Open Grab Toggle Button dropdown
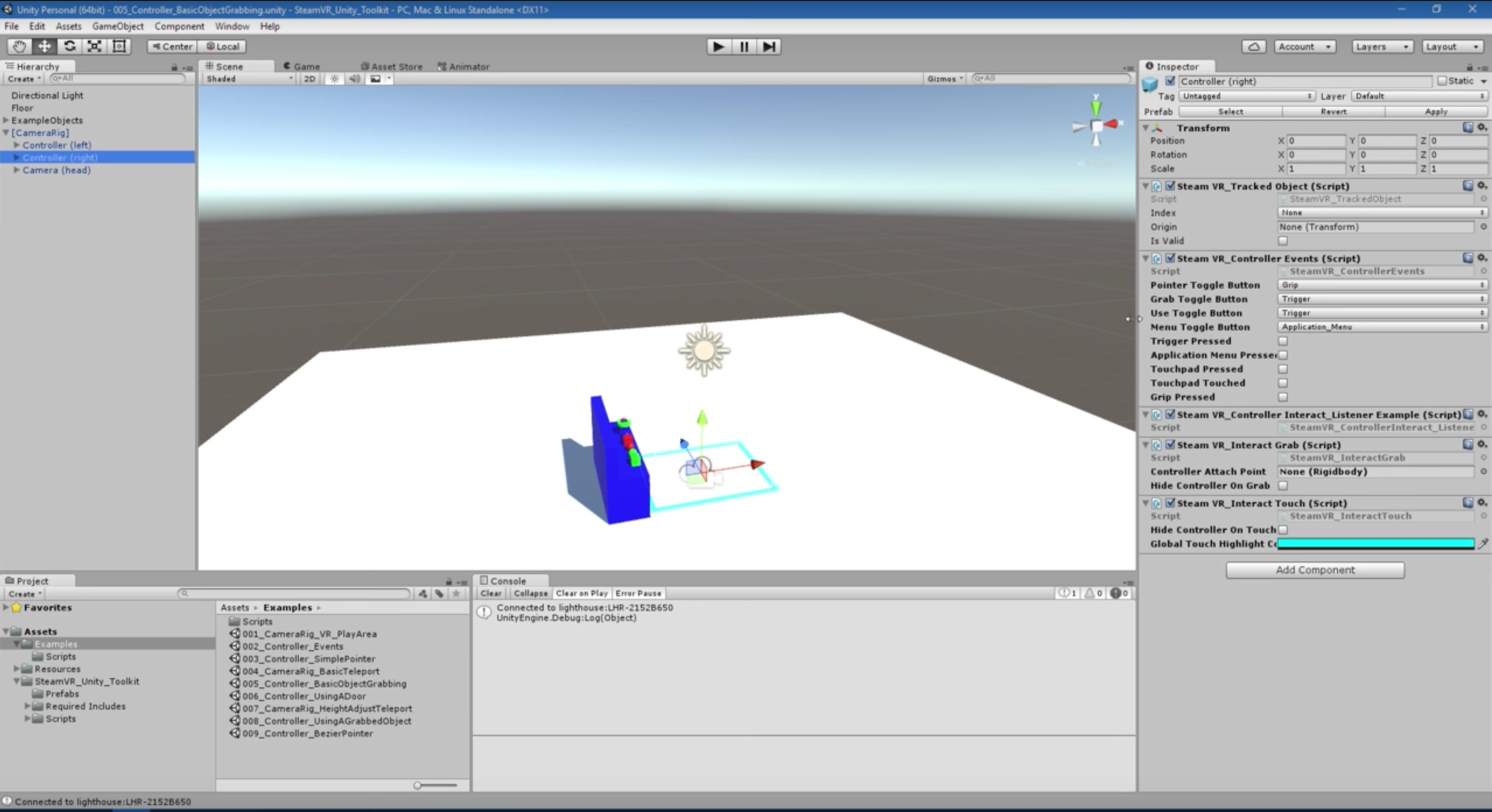1492x812 pixels. click(x=1381, y=299)
